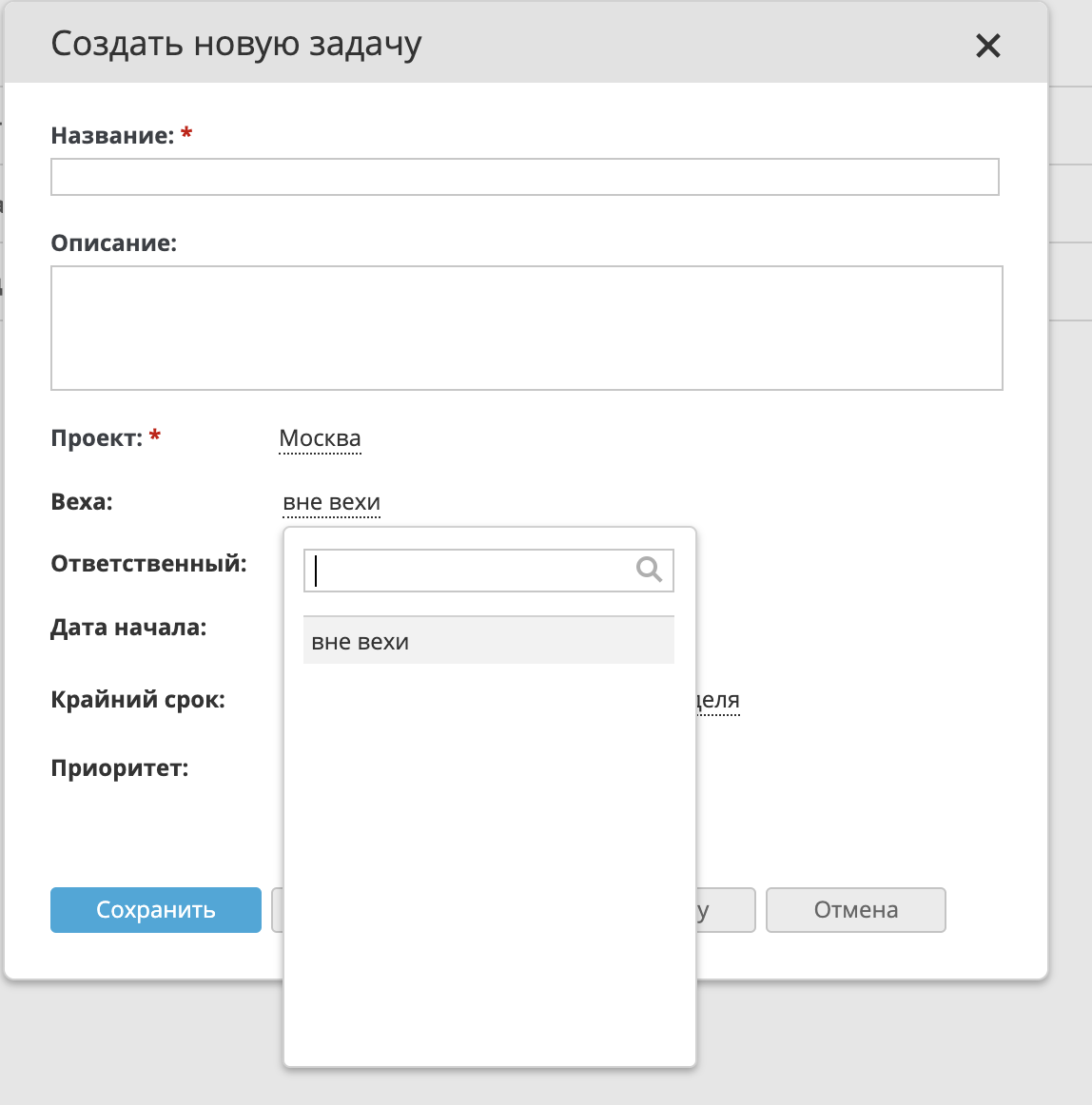The image size is (1092, 1105).
Task: Click the Описание field label
Action: coord(113,243)
